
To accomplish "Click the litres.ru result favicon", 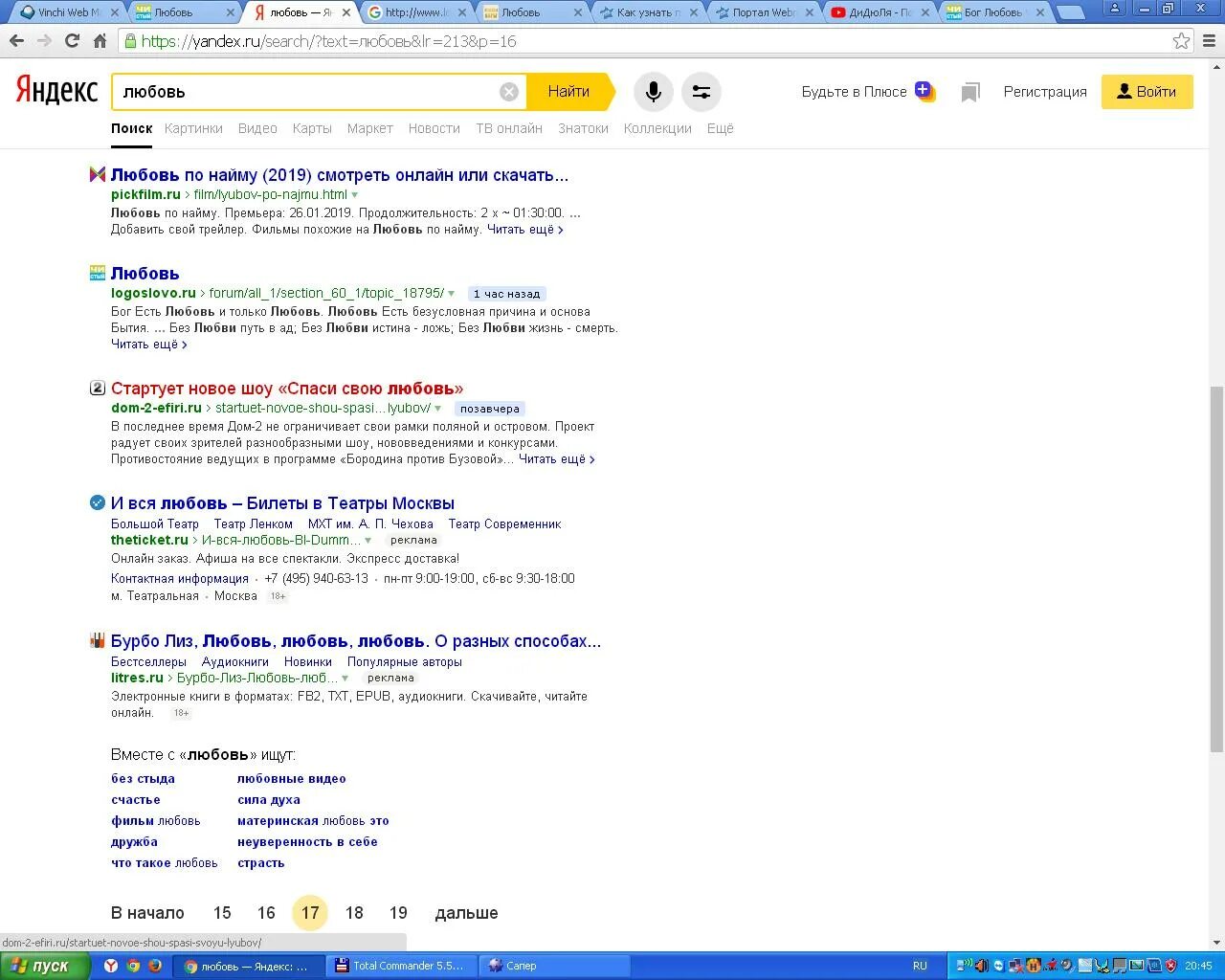I will click(97, 641).
